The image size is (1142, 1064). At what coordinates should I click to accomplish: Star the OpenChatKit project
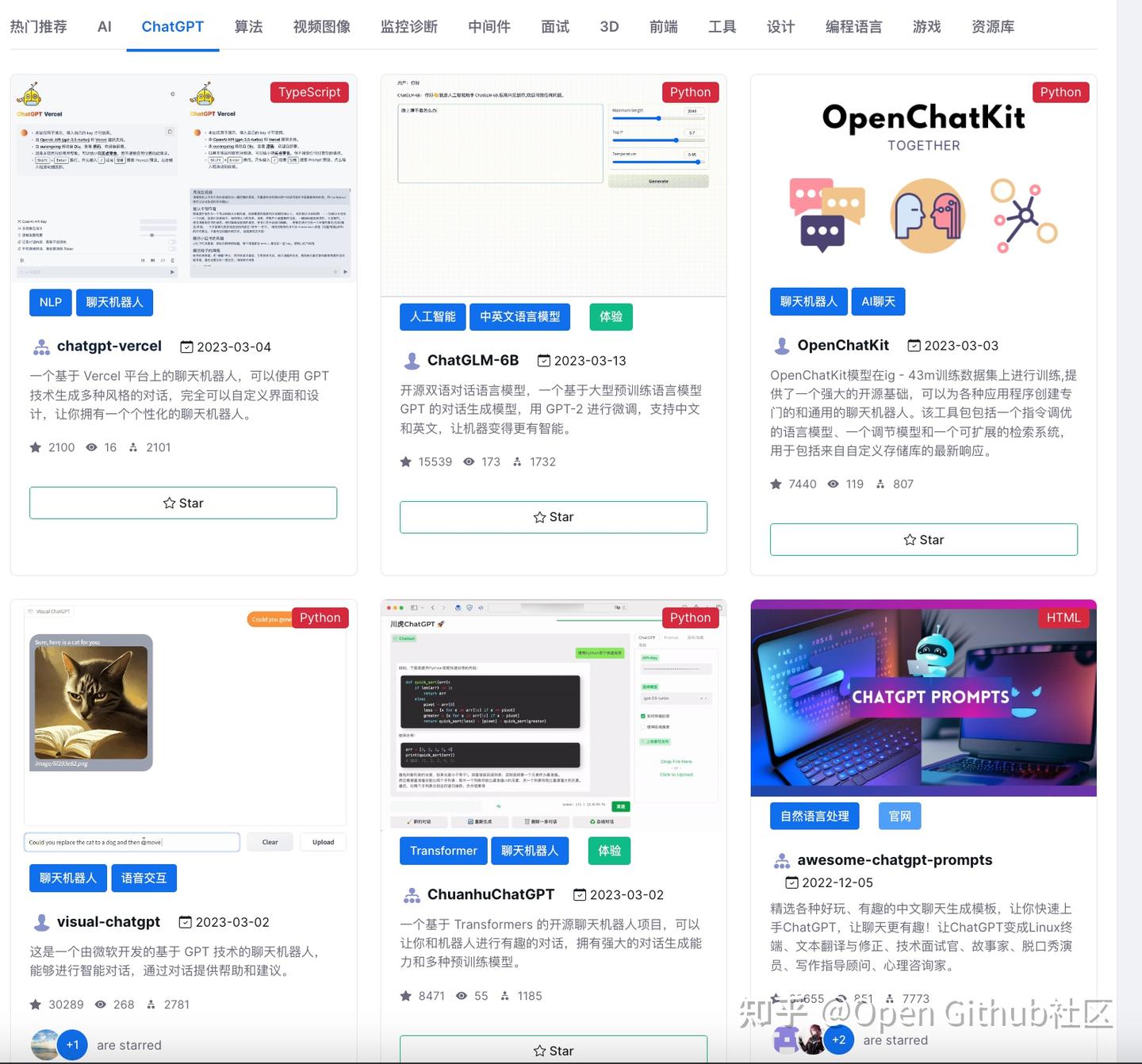coord(923,539)
